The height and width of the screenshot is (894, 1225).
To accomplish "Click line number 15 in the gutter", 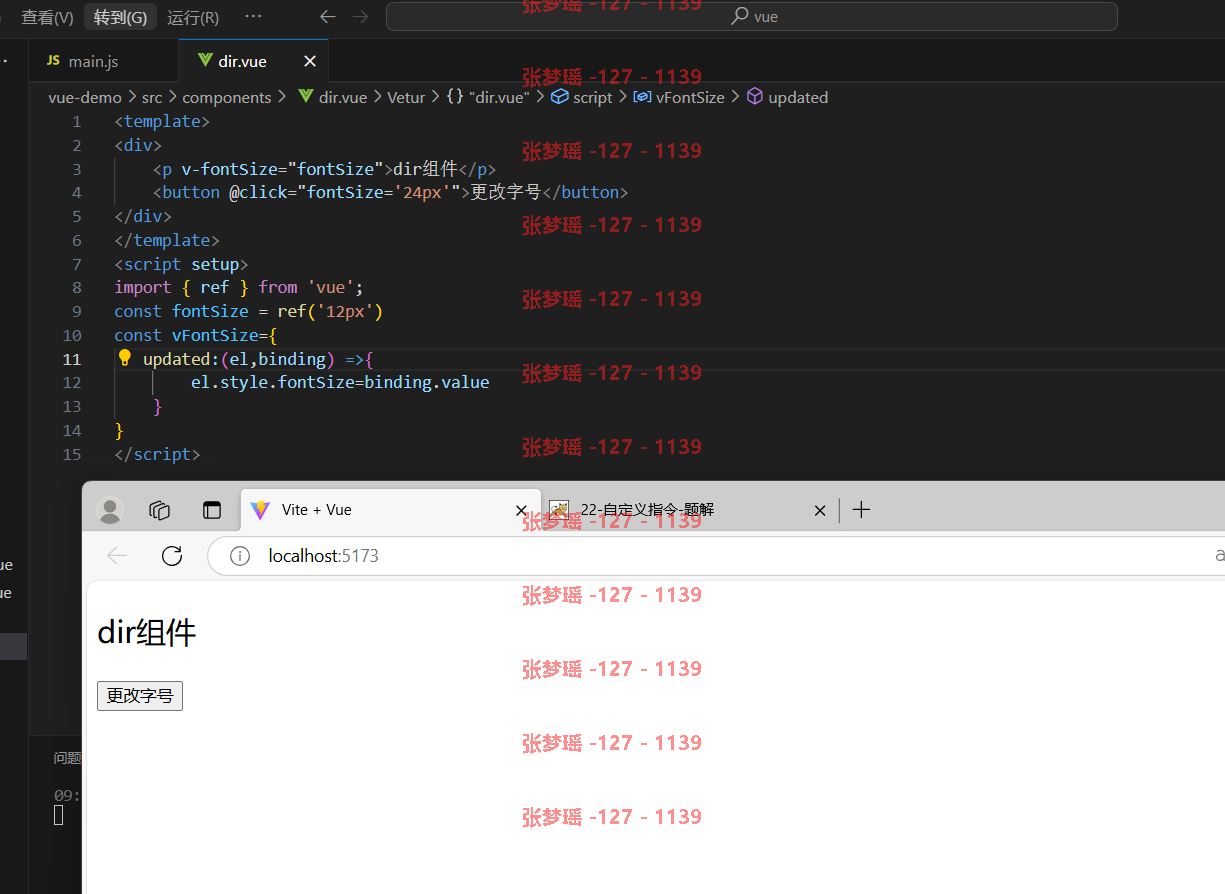I will point(72,454).
